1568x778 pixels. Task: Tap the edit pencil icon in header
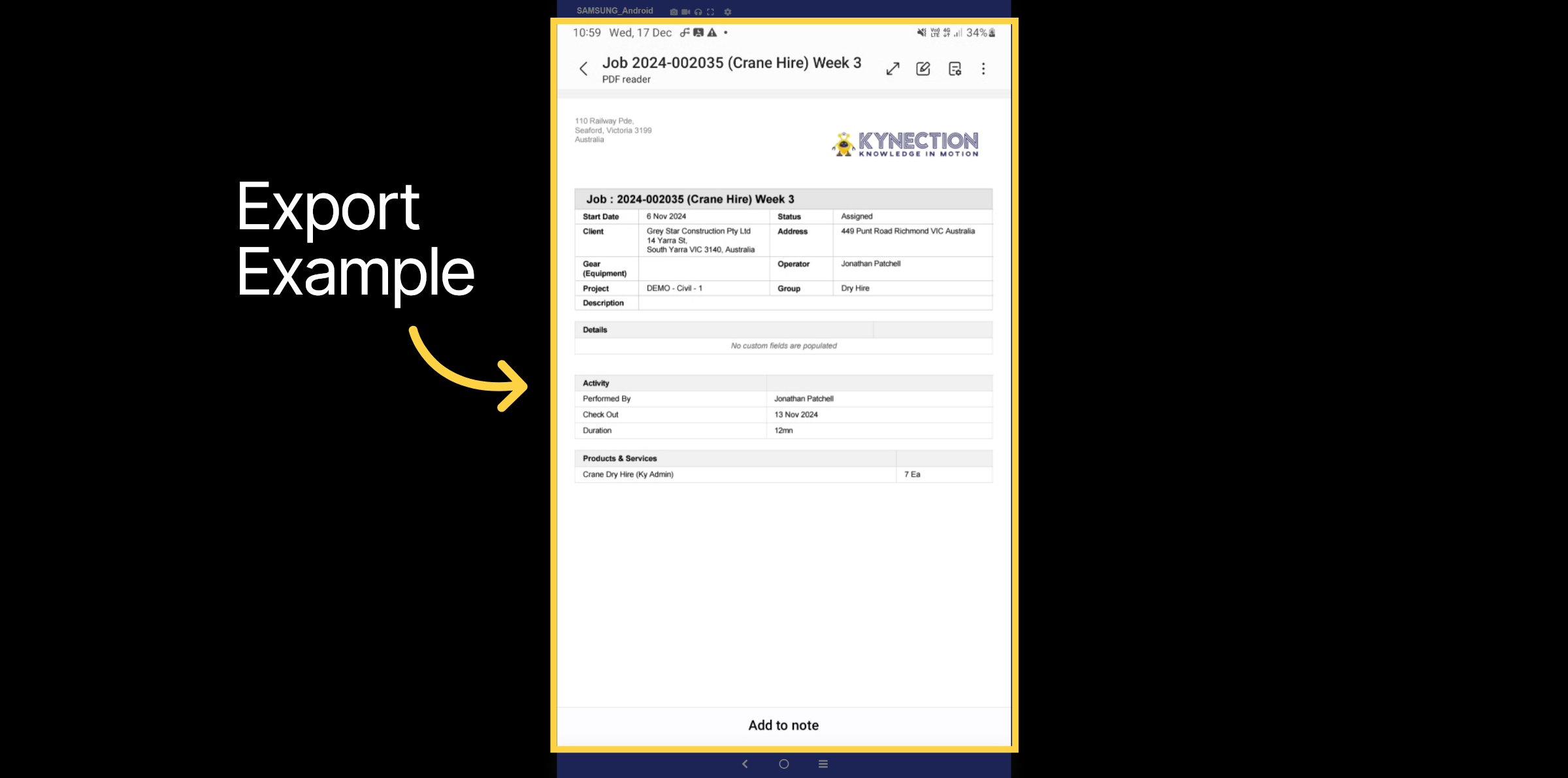[923, 69]
